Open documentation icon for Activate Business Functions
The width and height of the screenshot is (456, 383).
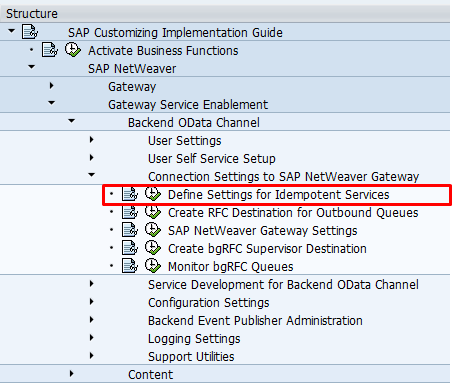coord(50,50)
